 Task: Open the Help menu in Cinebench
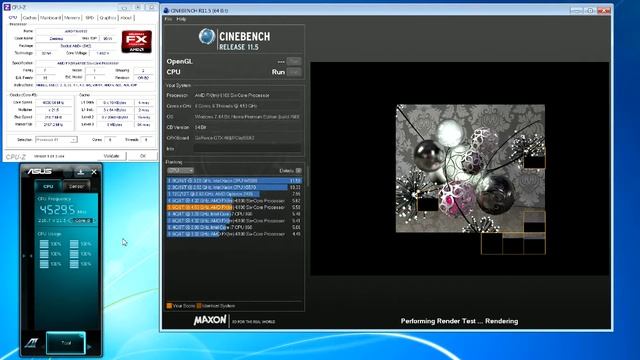point(182,19)
